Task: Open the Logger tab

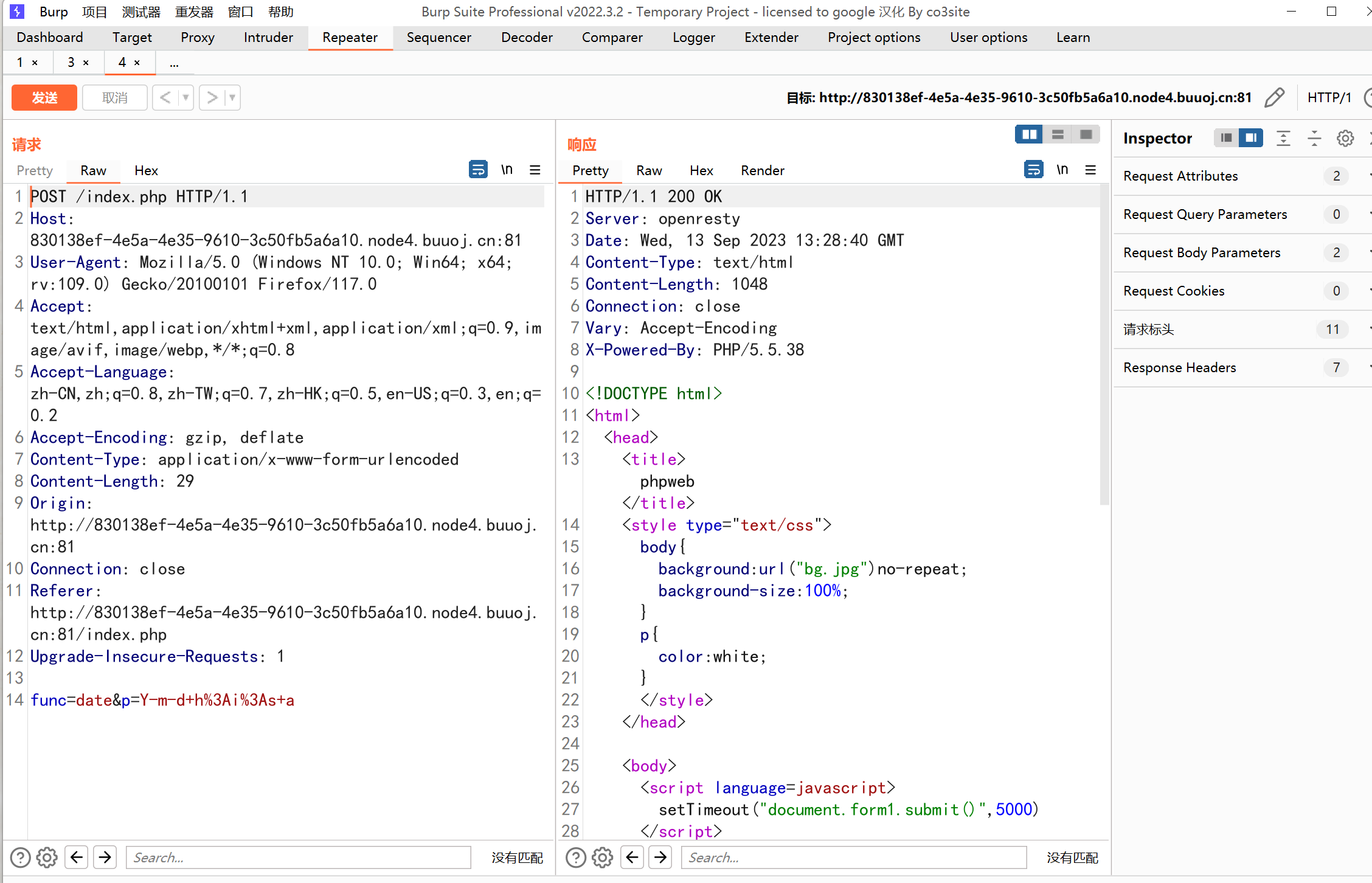Action: pyautogui.click(x=693, y=37)
